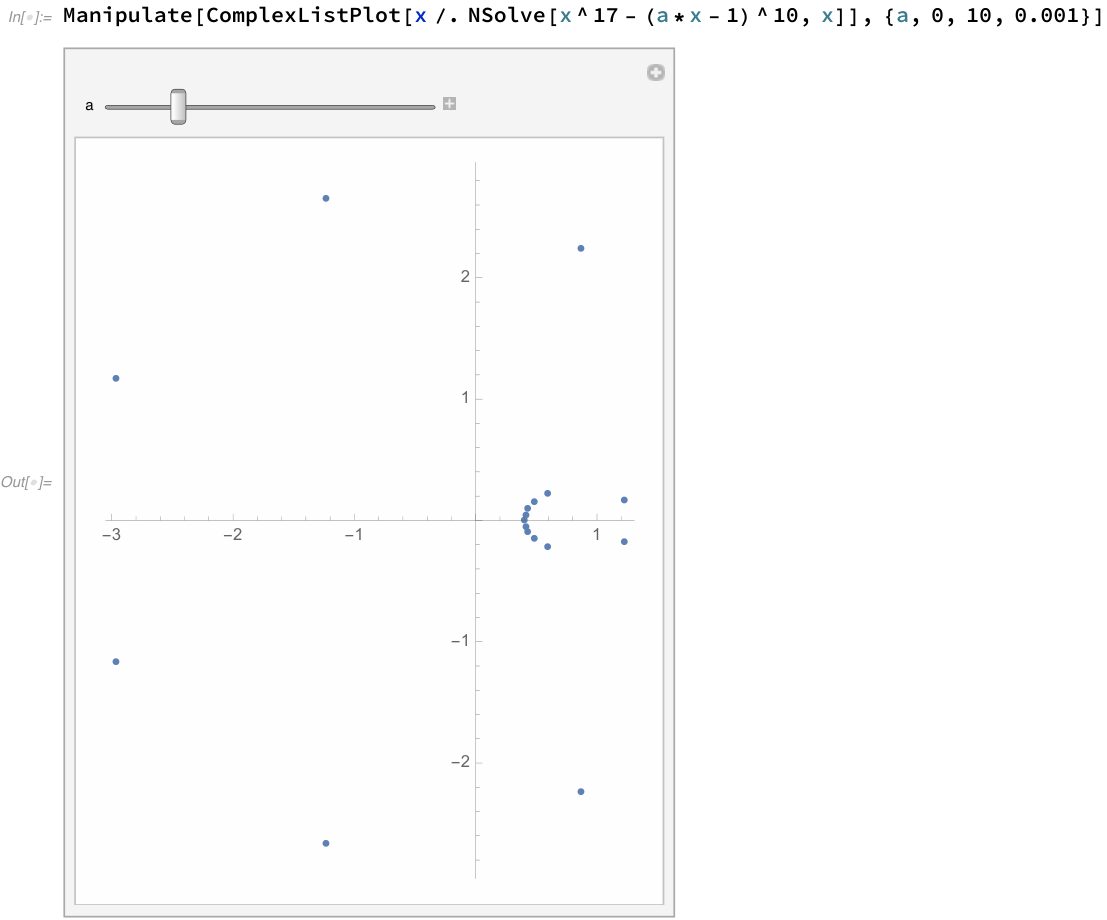This screenshot has width=1107, height=920.
Task: Click the 0.001 step value in the code
Action: [x=1046, y=16]
